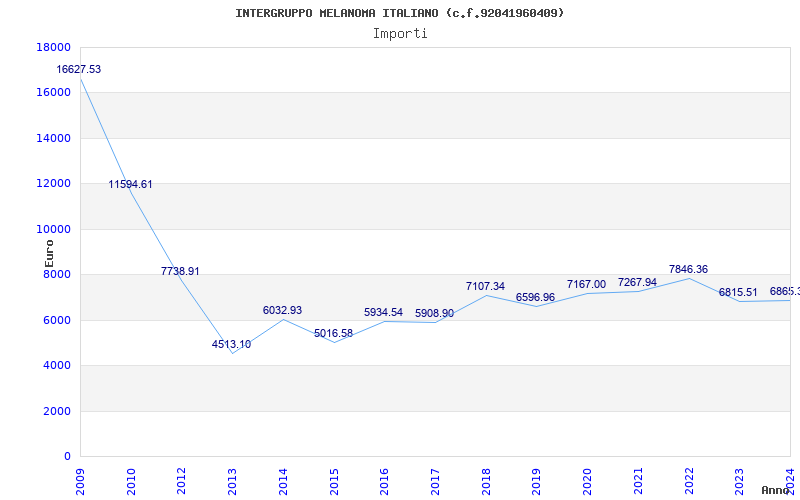Image resolution: width=800 pixels, height=500 pixels.
Task: Click the Importi subtitle
Action: pos(400,34)
